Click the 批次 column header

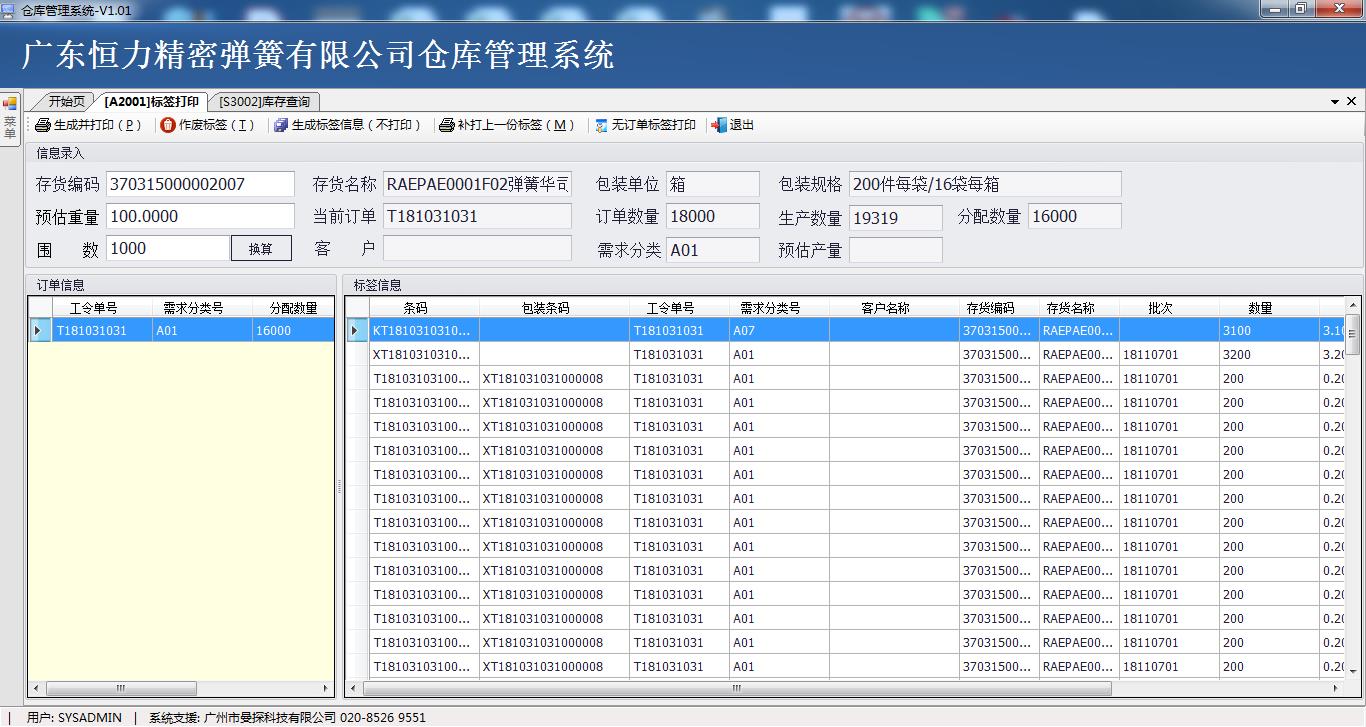(x=1169, y=308)
